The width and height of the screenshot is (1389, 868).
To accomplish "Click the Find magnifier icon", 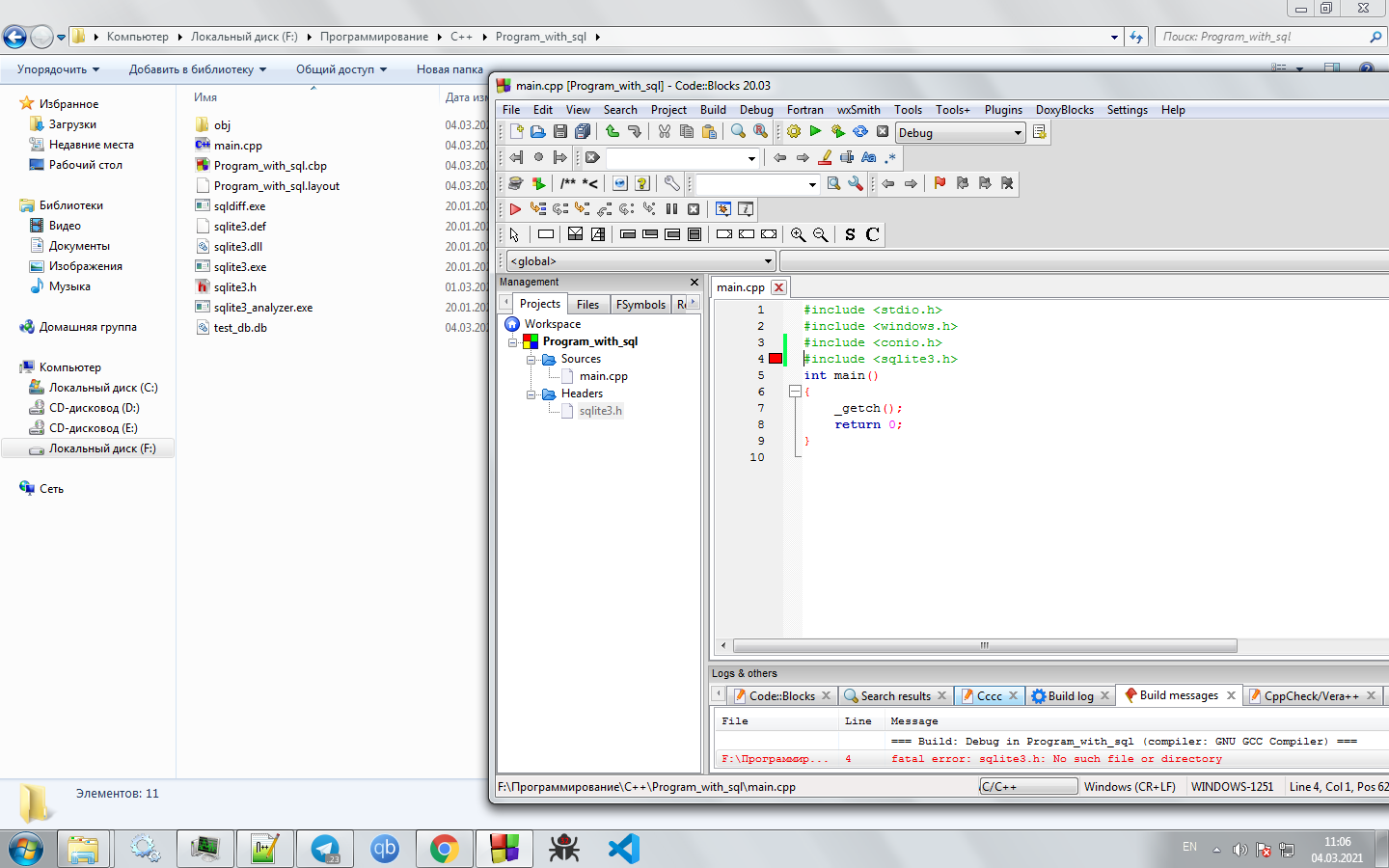I will 739,132.
